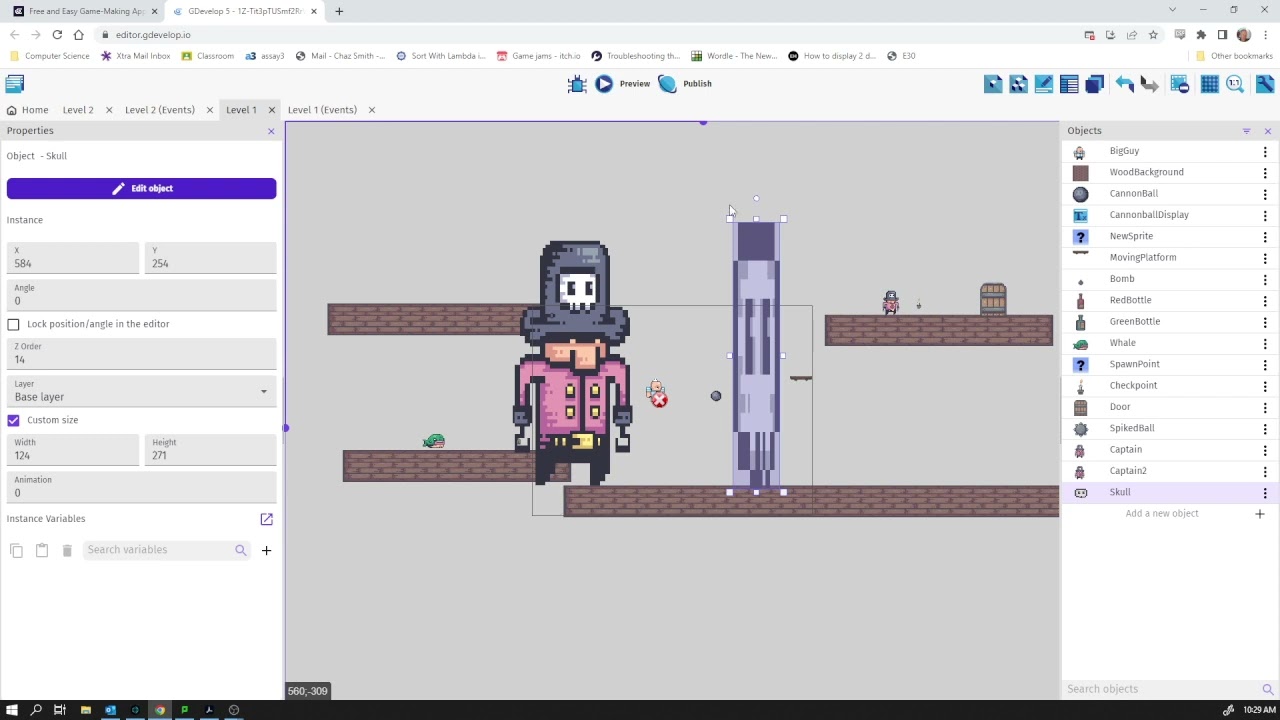Click the Edit object button

(141, 188)
